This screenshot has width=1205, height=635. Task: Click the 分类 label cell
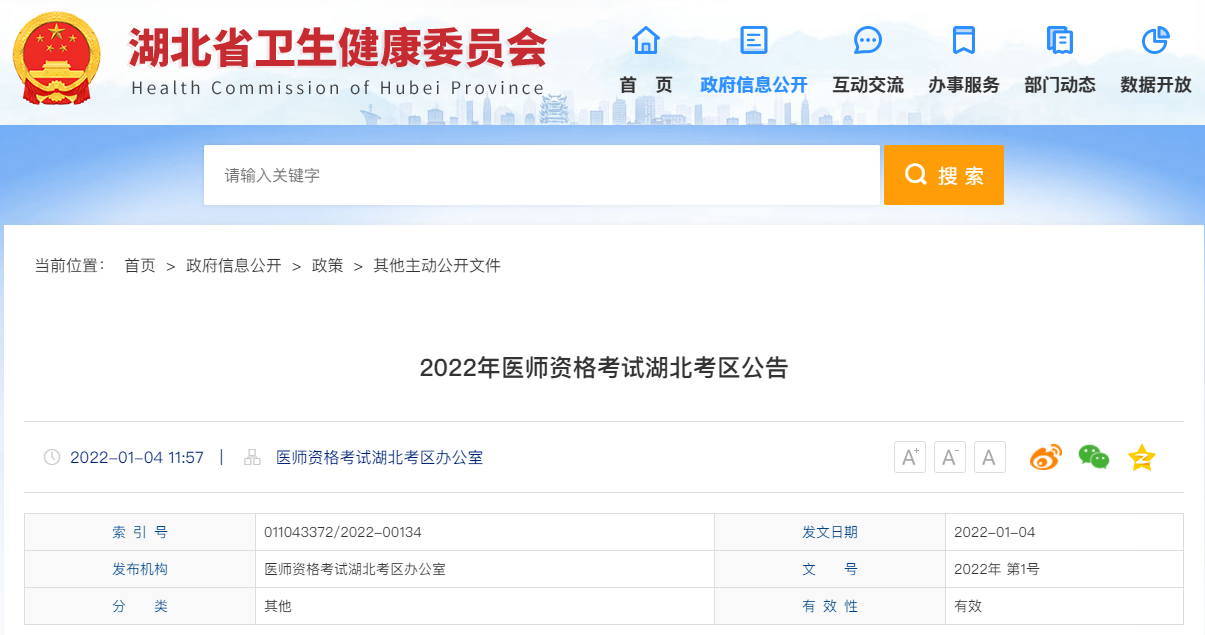coord(140,606)
